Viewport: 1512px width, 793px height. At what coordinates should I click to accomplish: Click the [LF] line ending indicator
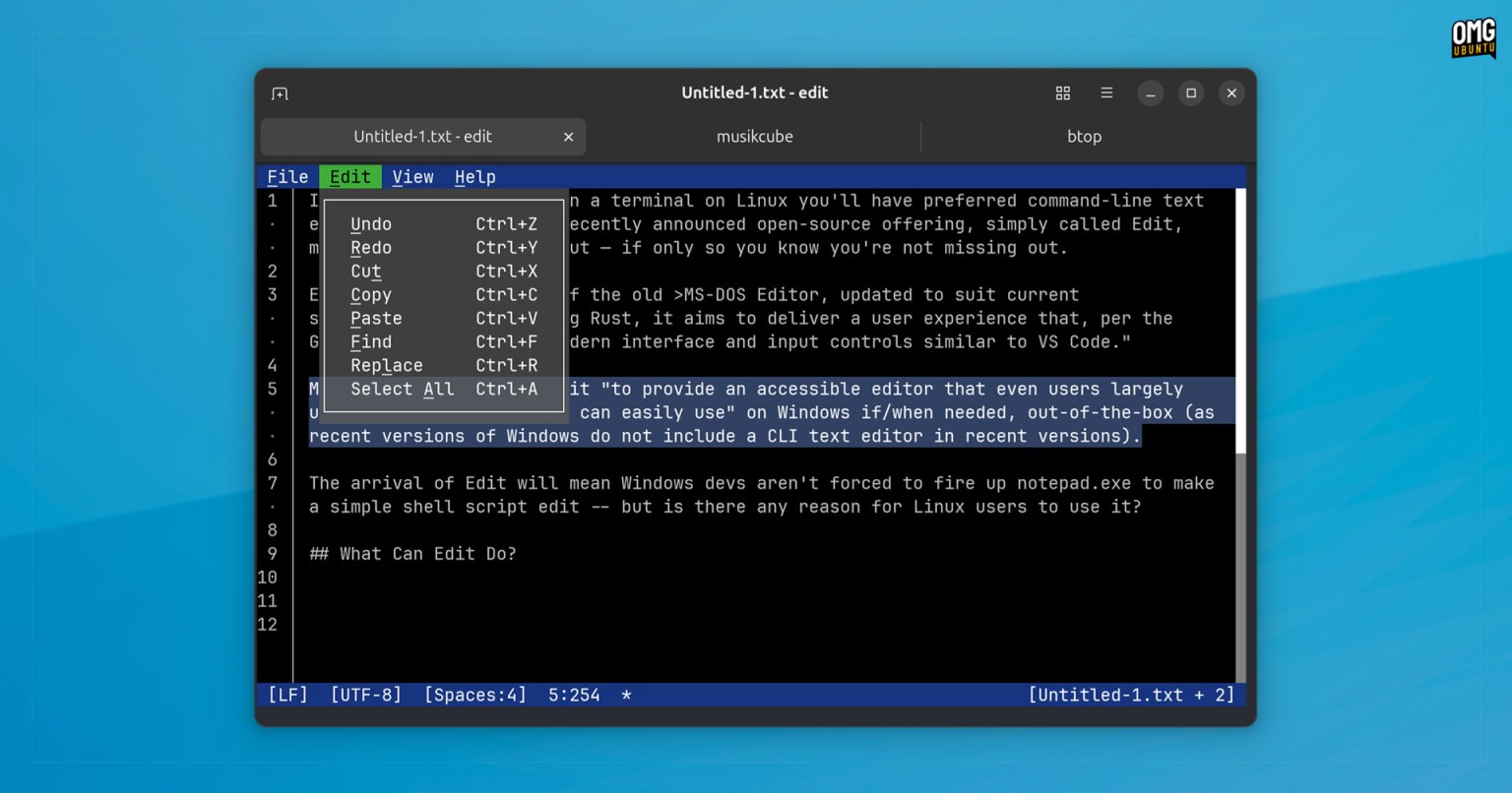pos(287,695)
